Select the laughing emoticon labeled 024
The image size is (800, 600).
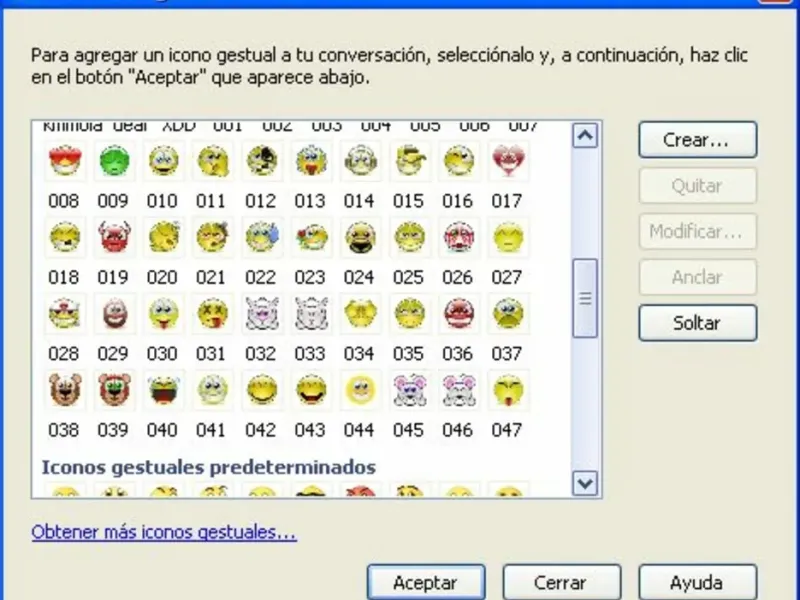pos(361,237)
